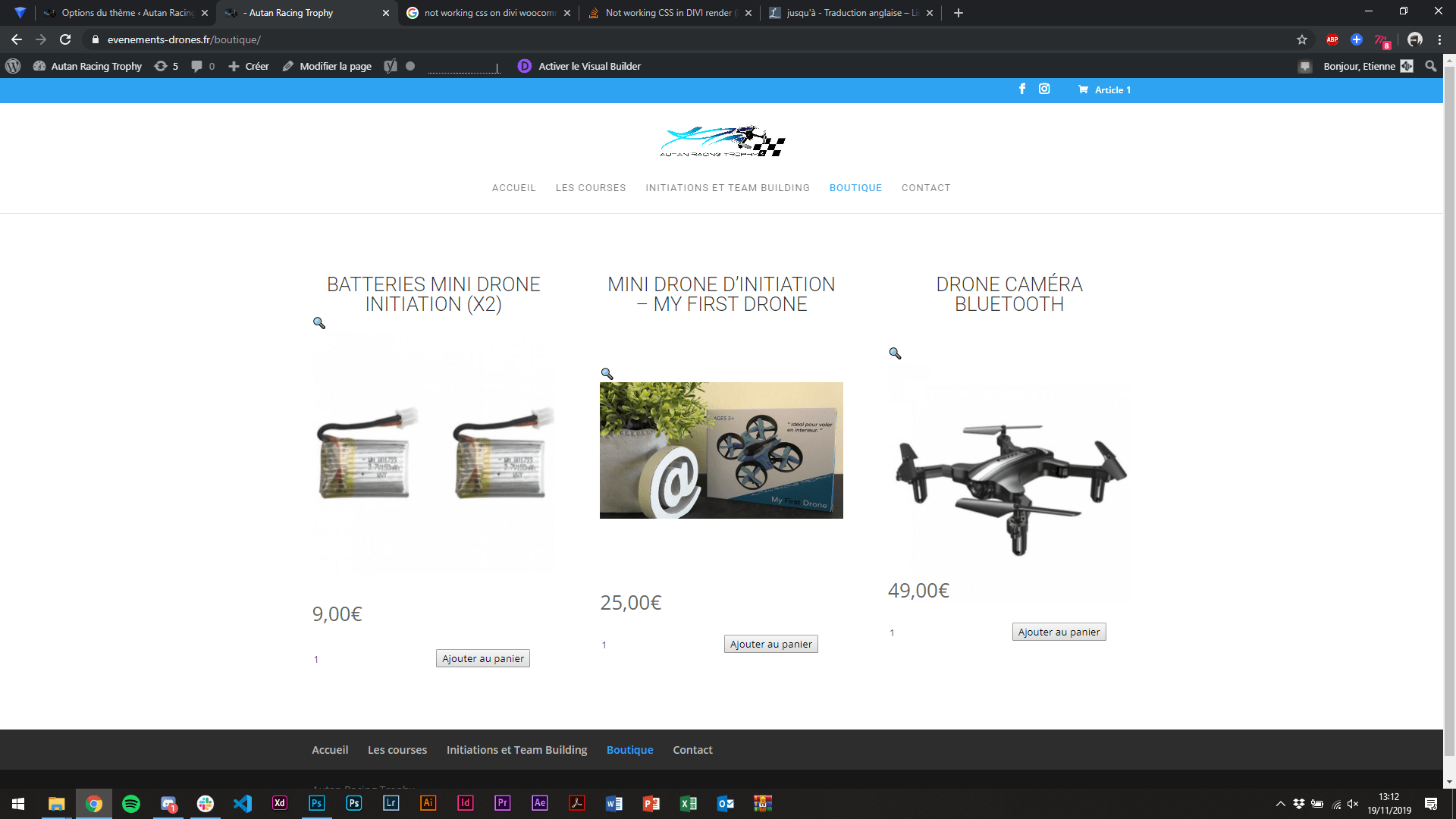This screenshot has height=819, width=1456.
Task: Click the WordPress logo in admin bar
Action: click(x=13, y=66)
